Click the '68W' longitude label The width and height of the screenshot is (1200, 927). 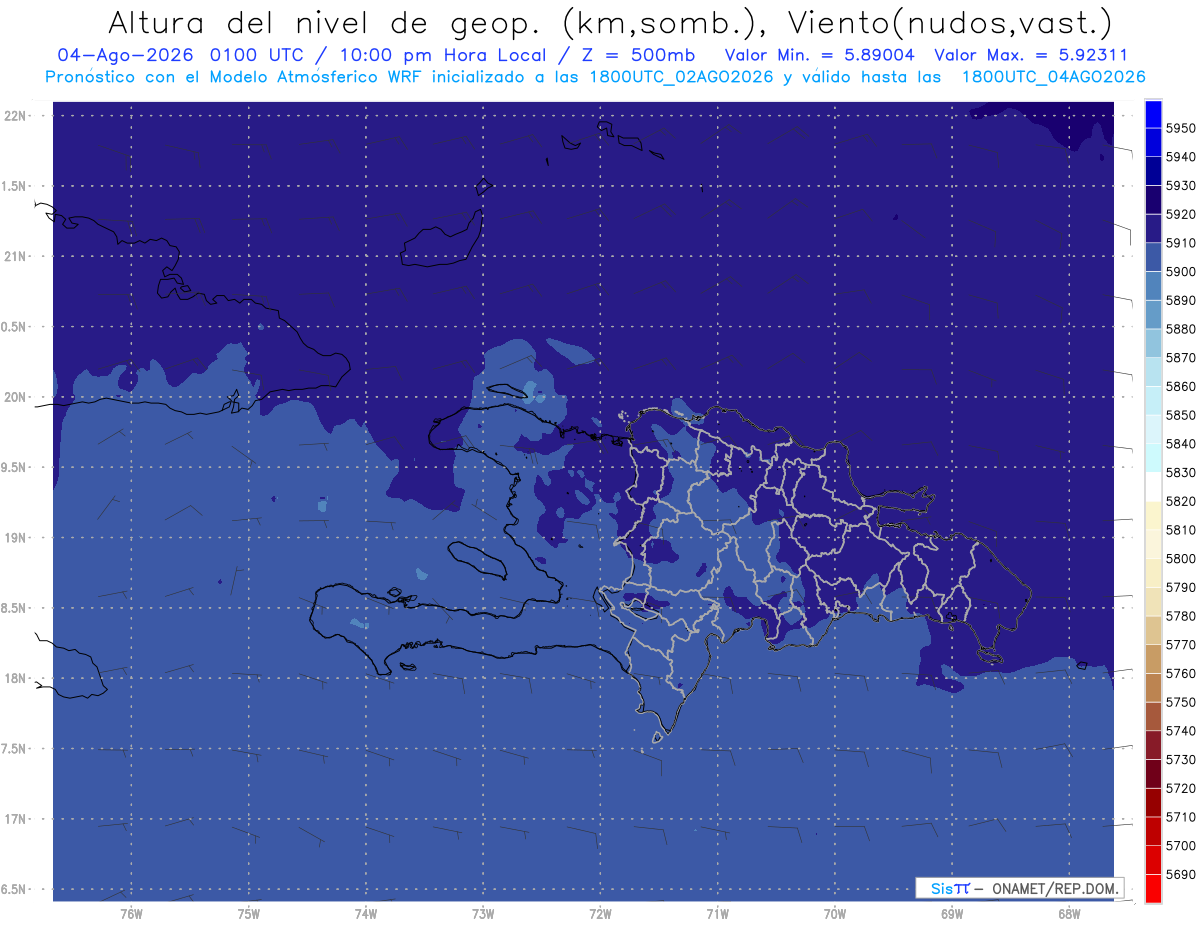(x=1068, y=913)
